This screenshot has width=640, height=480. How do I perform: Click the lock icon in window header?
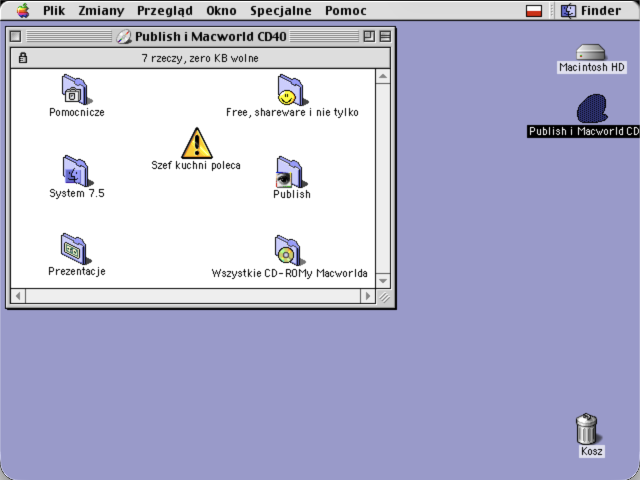(23, 58)
